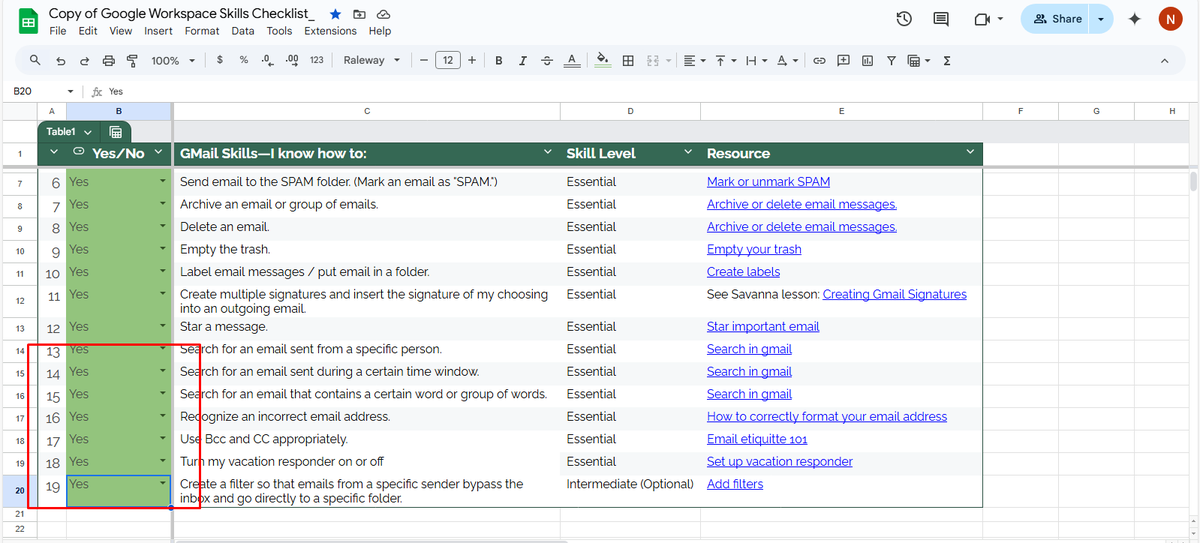Open the Help menu
The image size is (1200, 543).
point(380,31)
